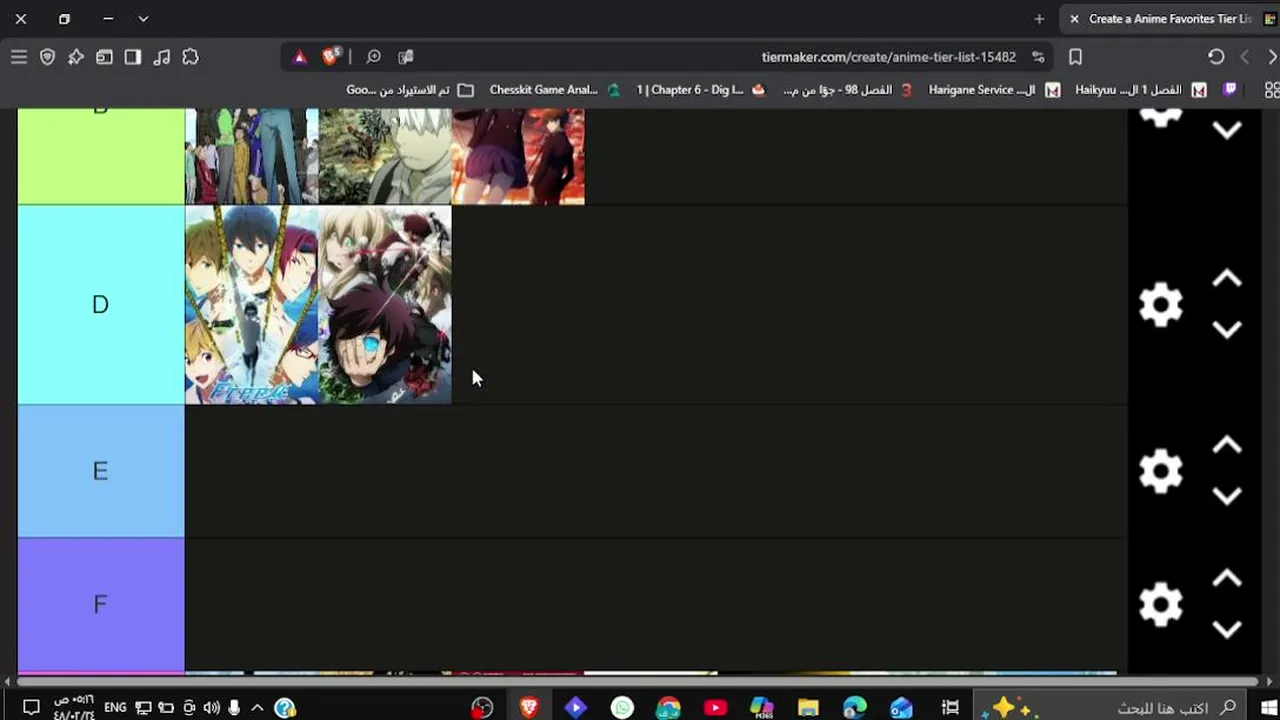Open settings gear for tier E
The height and width of the screenshot is (720, 1280).
1161,471
